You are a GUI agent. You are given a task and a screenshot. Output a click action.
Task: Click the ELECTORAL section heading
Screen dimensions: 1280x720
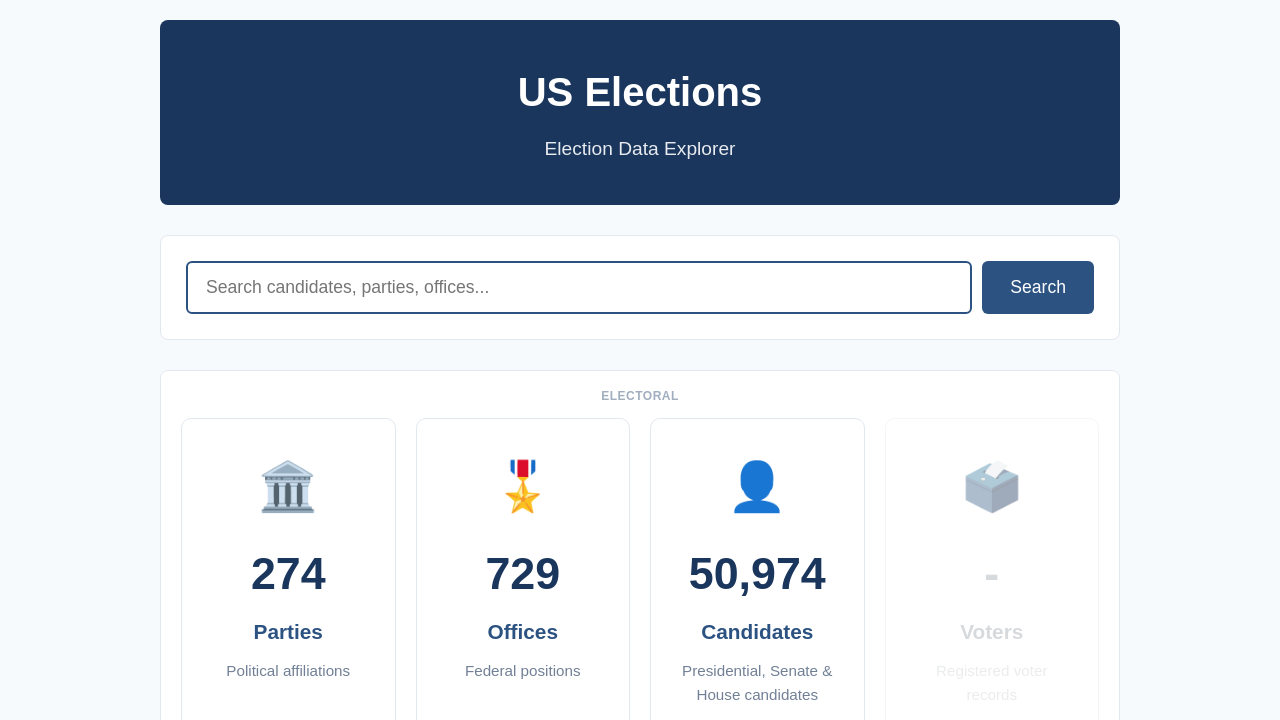tap(640, 396)
